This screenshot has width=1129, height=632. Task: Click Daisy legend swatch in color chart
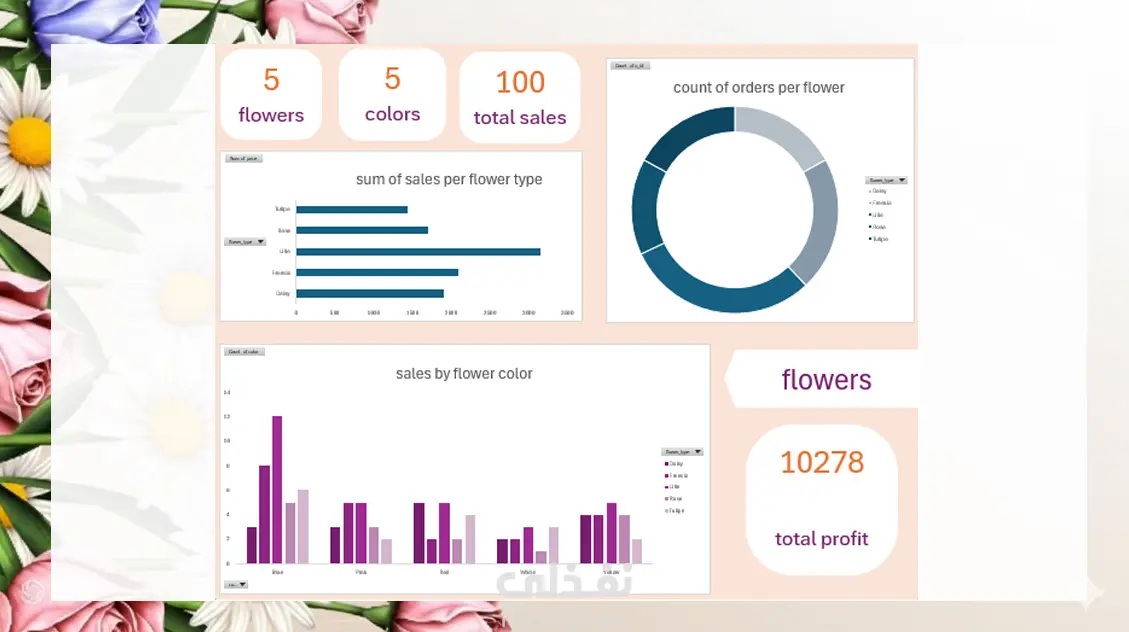click(667, 464)
